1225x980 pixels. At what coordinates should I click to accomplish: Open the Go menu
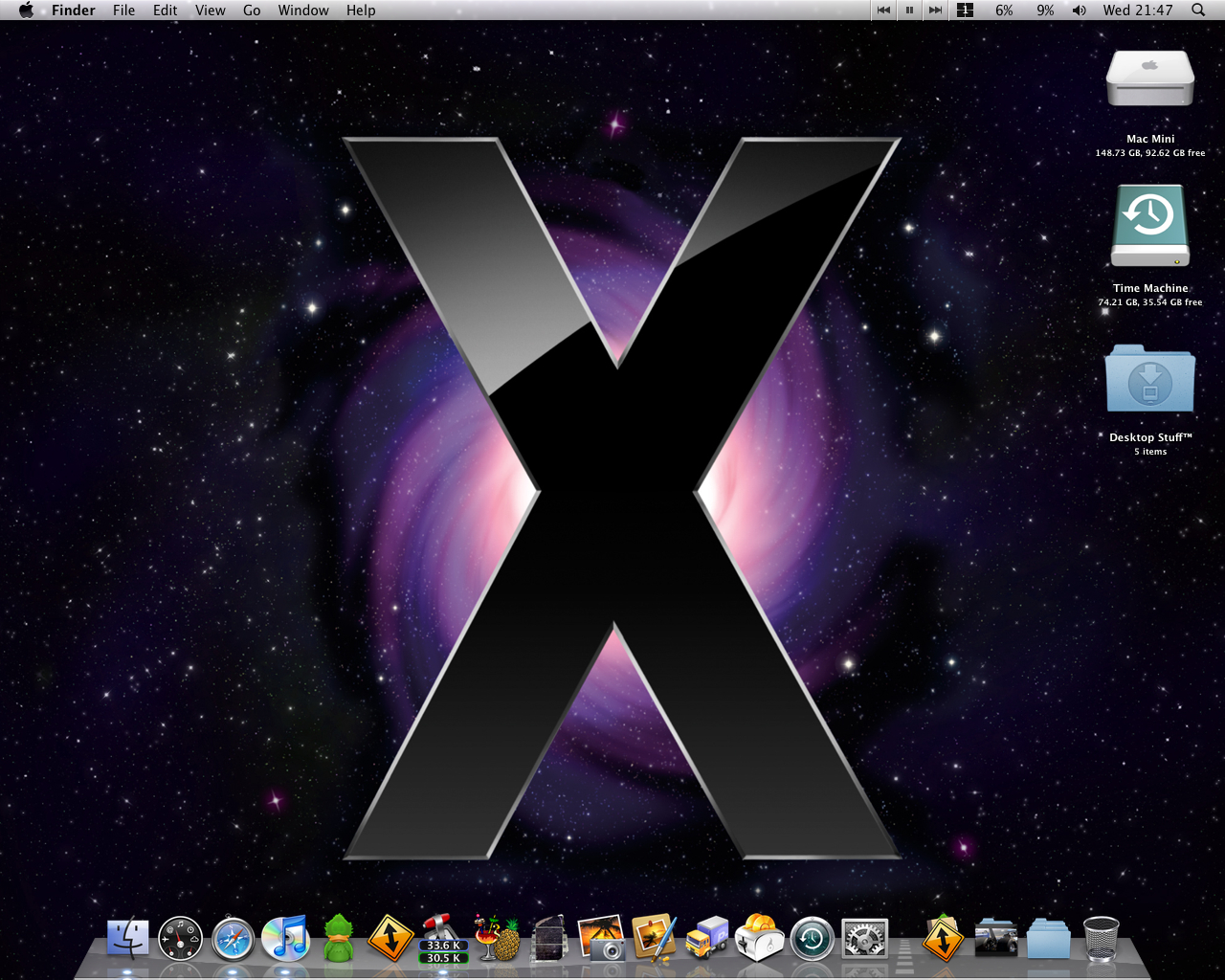[252, 11]
